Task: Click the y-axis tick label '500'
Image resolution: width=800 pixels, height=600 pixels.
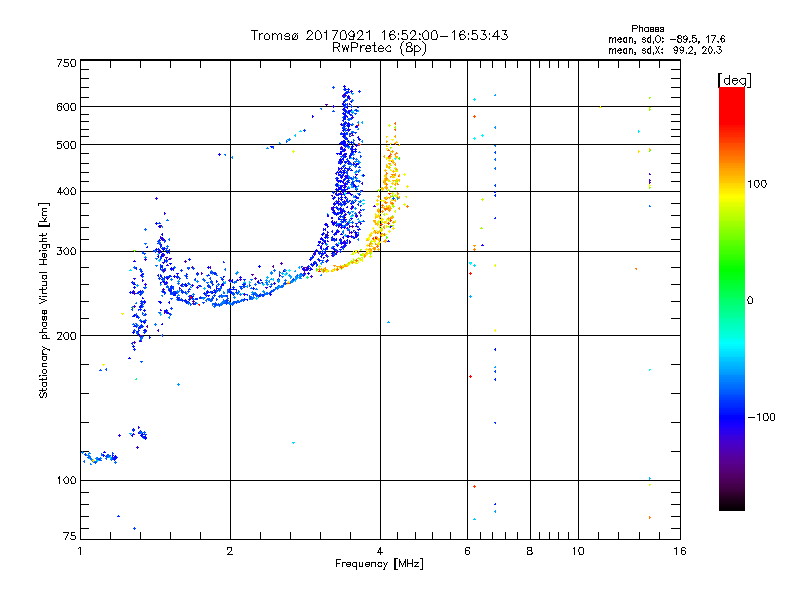Action: [66, 145]
